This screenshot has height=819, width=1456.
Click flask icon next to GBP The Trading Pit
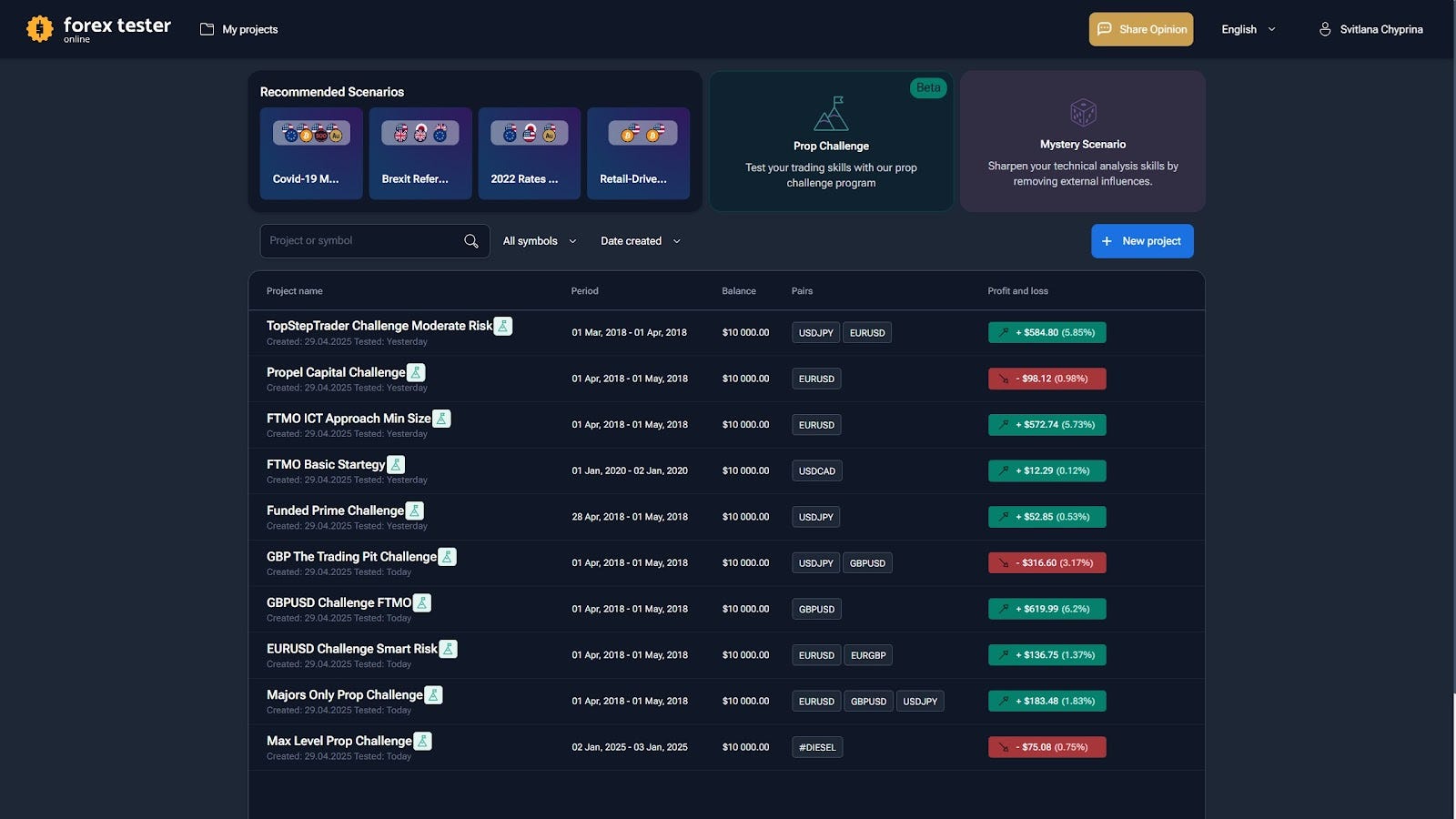(447, 557)
